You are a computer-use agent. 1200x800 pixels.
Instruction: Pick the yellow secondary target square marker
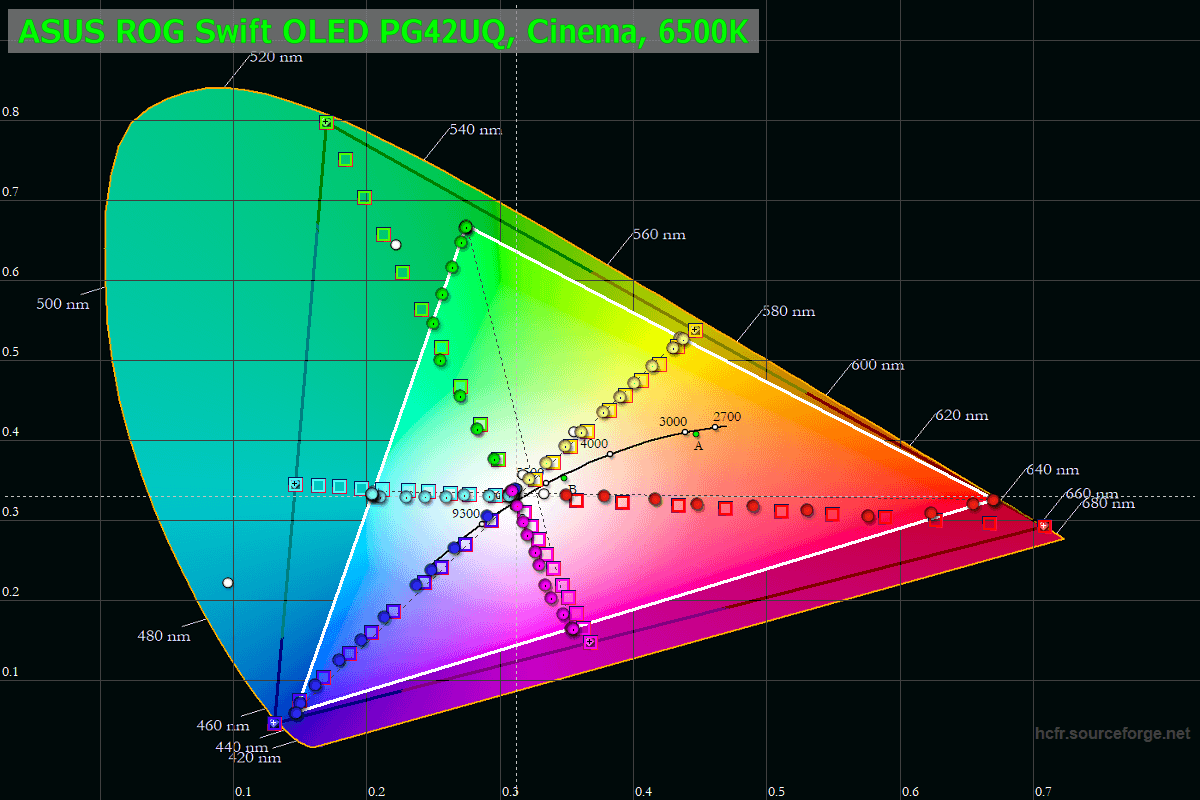coord(695,329)
